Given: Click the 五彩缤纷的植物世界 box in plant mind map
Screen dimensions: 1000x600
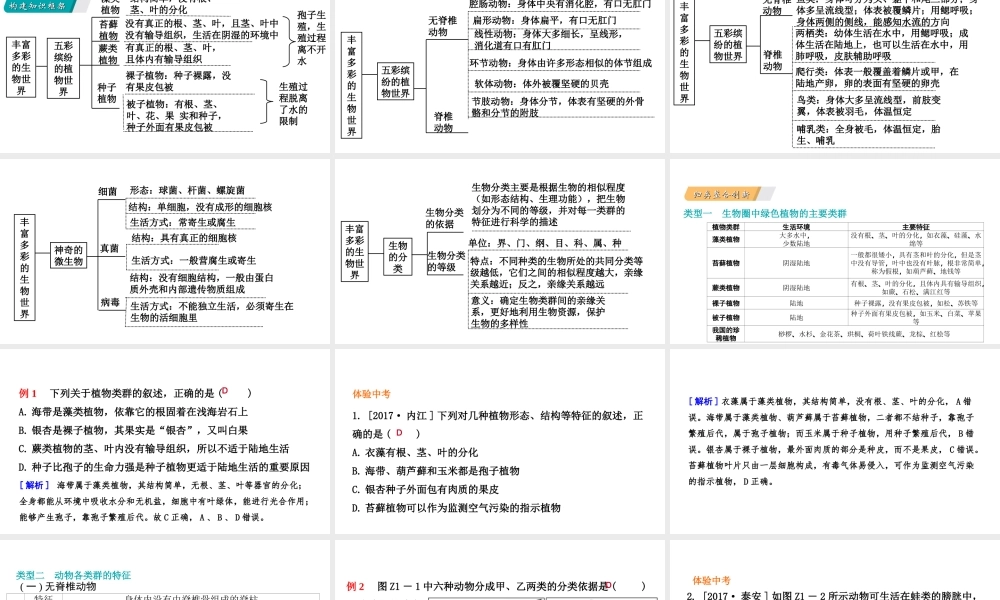Looking at the screenshot, I should (x=63, y=68).
